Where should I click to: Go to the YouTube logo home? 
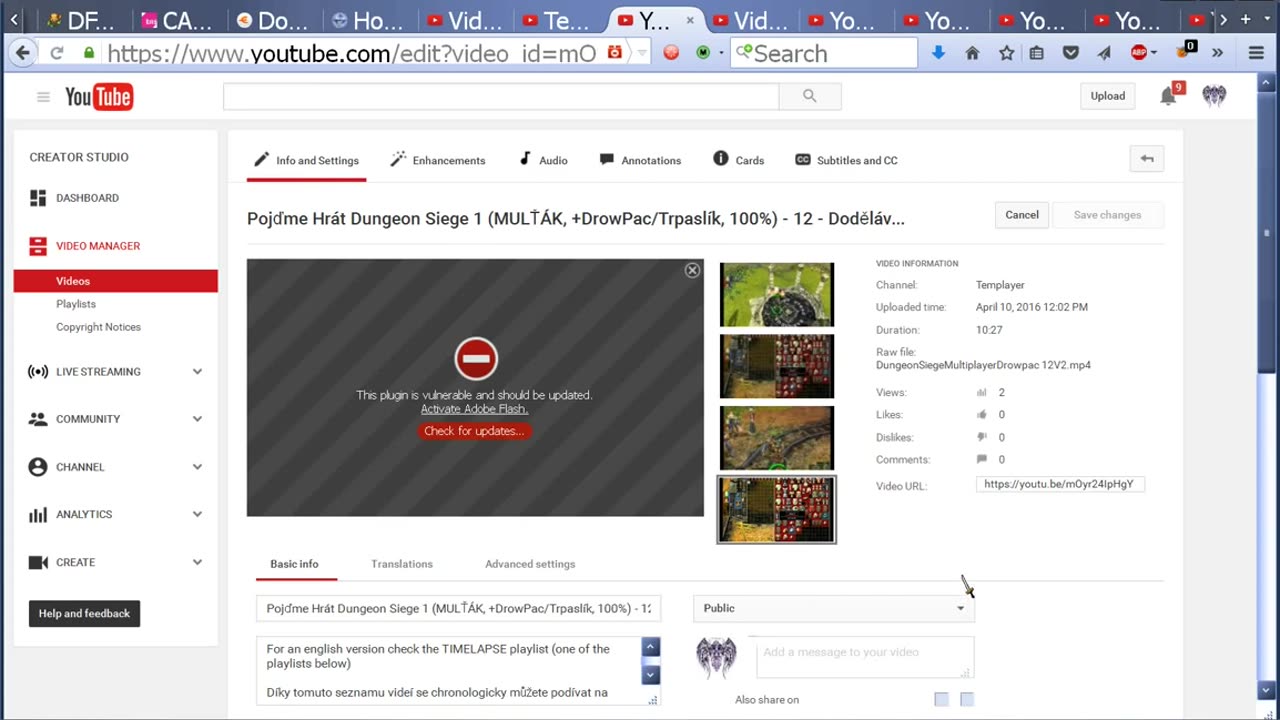point(99,96)
